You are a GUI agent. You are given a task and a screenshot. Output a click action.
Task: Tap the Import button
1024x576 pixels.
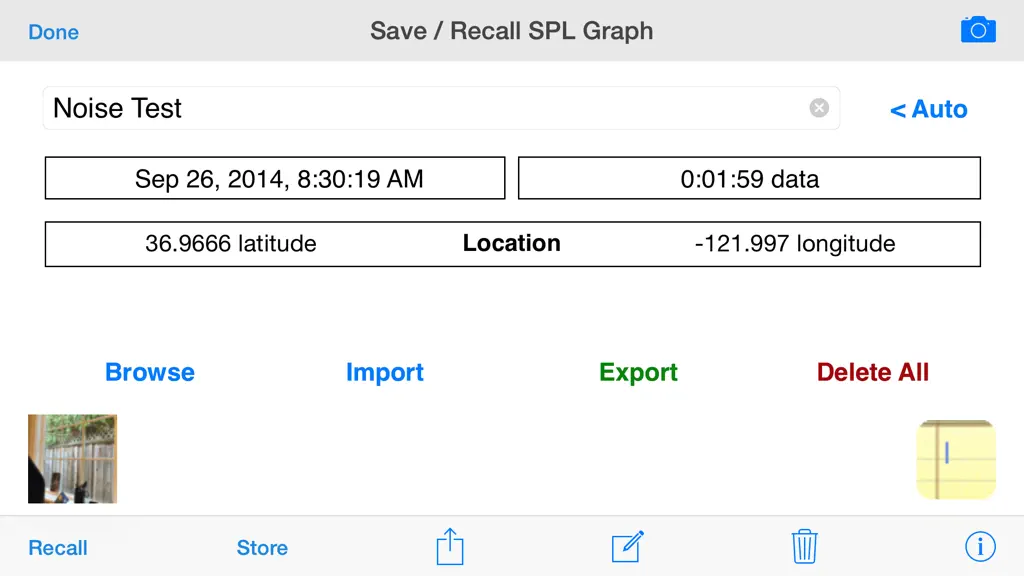[385, 372]
